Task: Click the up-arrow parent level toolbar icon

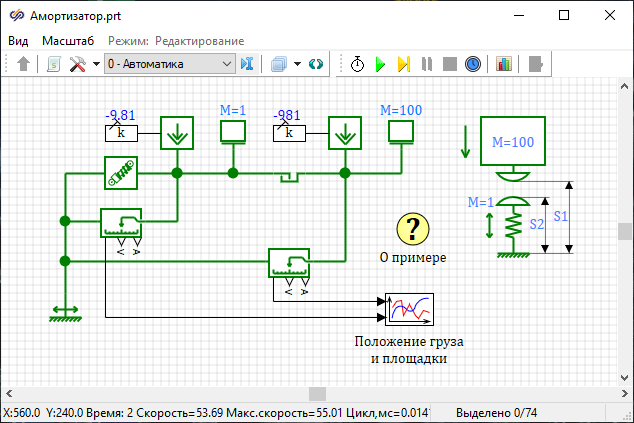Action: tap(24, 64)
